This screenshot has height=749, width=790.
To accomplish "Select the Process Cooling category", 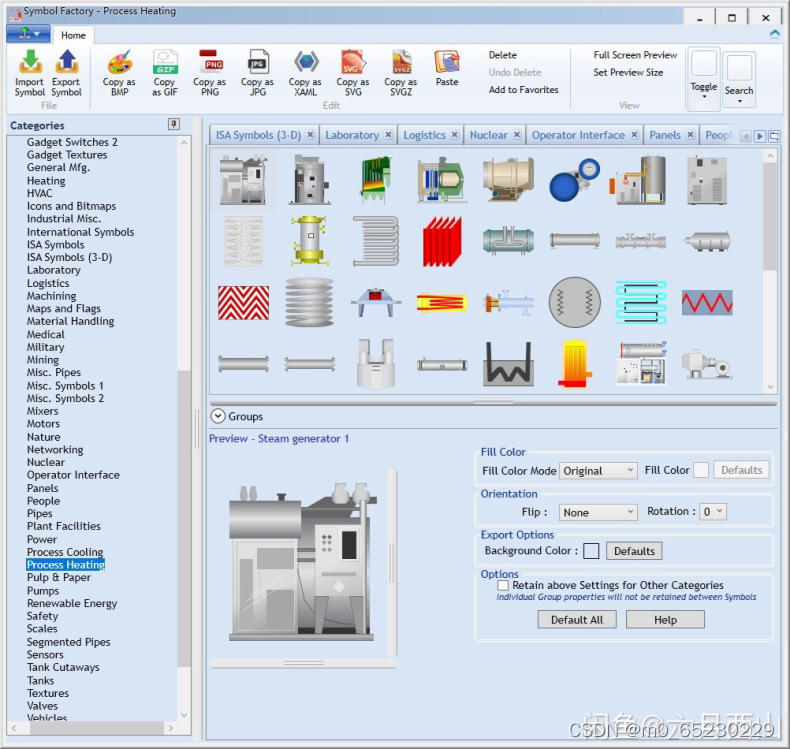I will click(x=65, y=552).
